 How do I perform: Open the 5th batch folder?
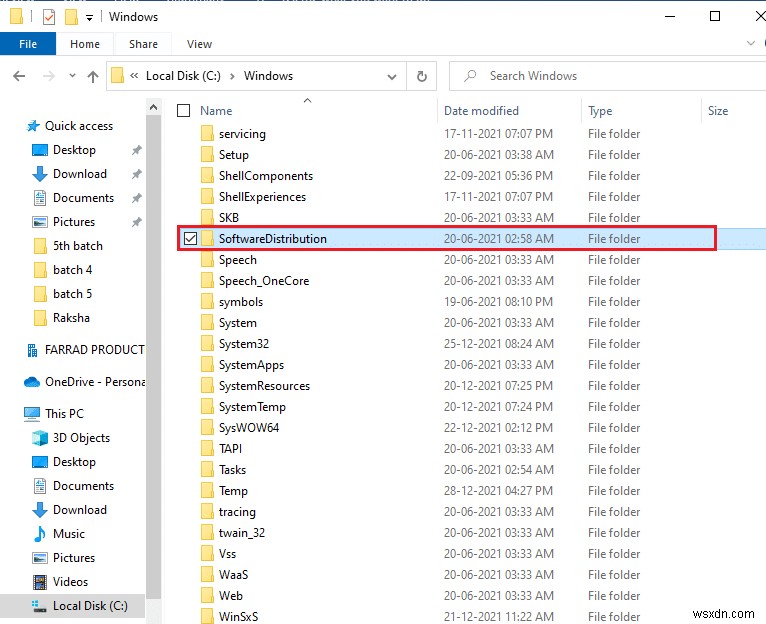click(x=77, y=246)
